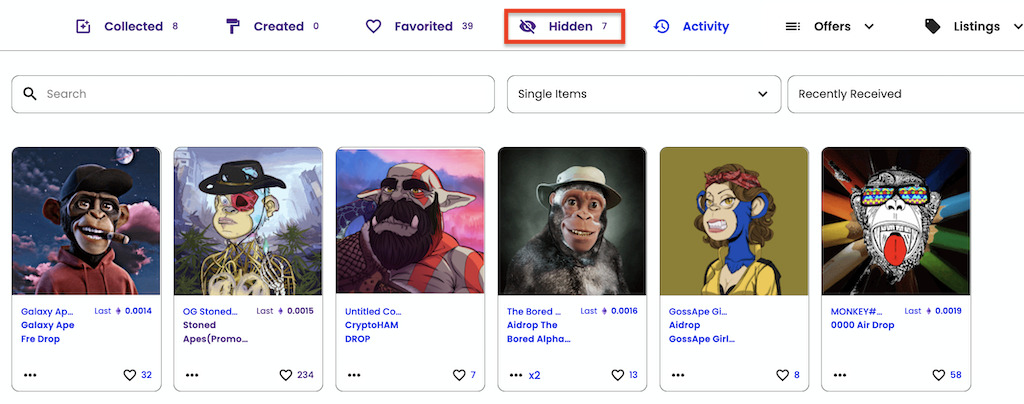Open three-dot menu on GossApe Girl card
1024x404 pixels.
678,375
